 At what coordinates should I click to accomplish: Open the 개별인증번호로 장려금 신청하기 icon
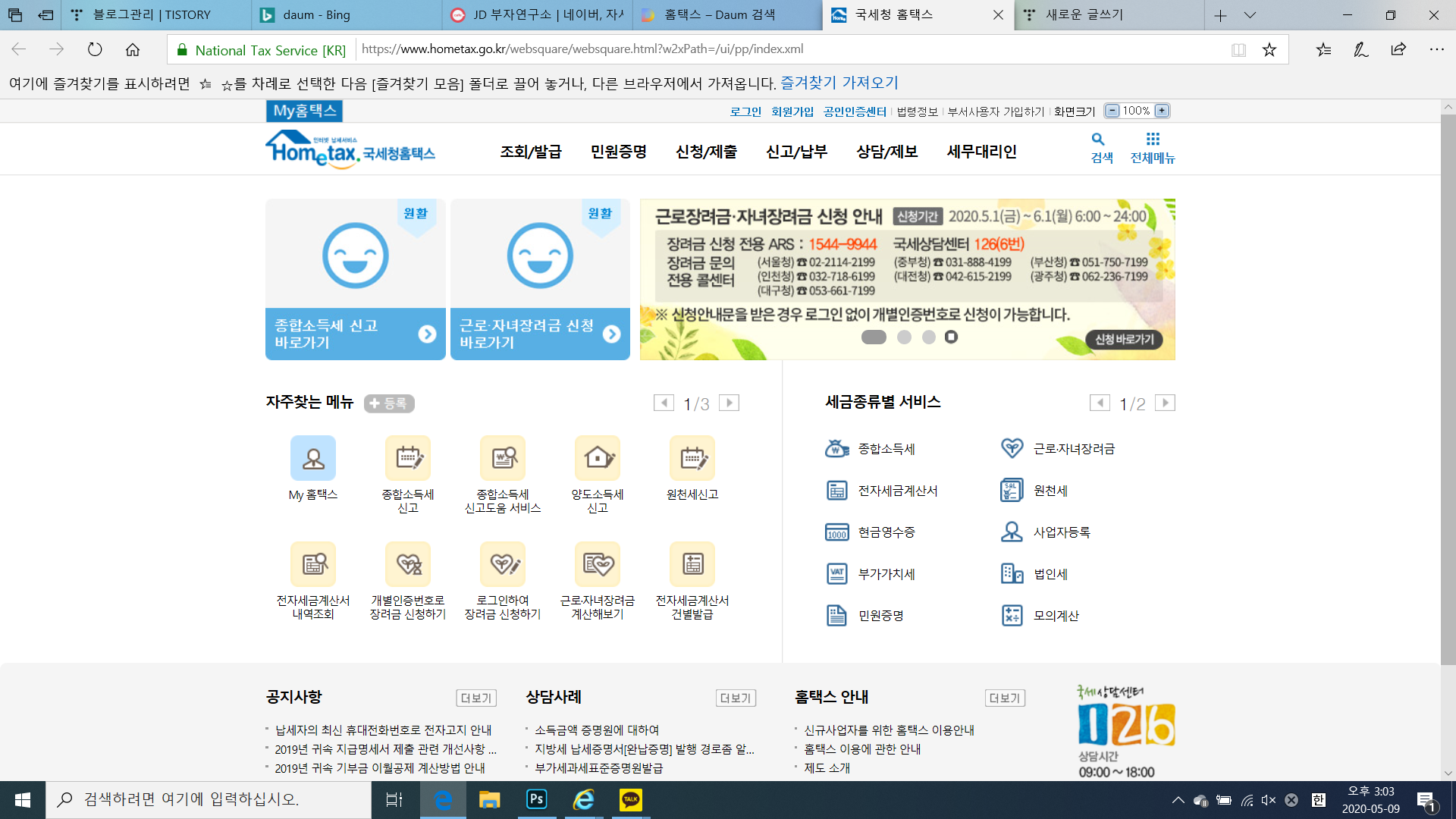tap(408, 564)
